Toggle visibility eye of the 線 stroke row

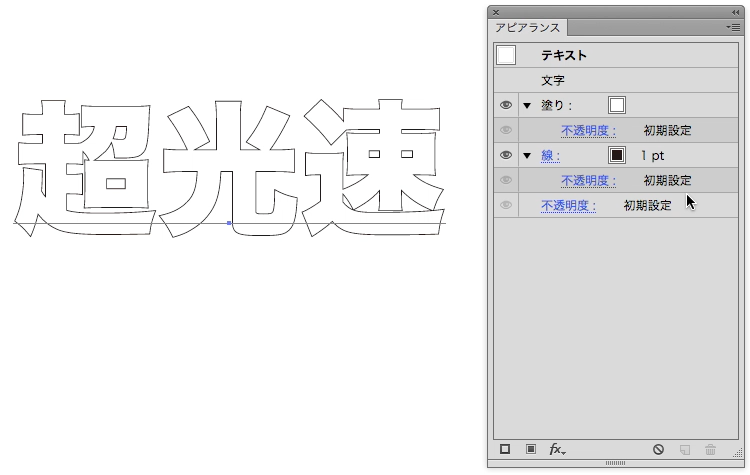(505, 155)
